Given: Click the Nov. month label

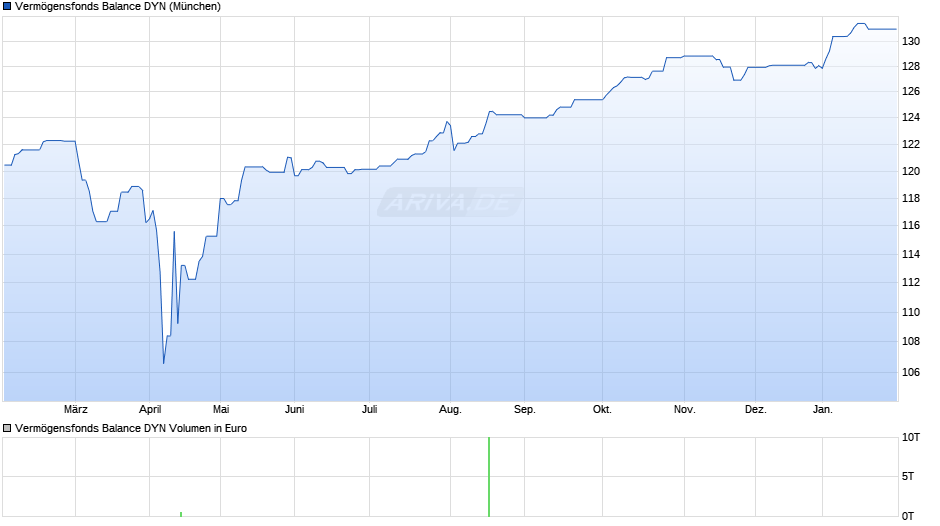Looking at the screenshot, I should [685, 410].
